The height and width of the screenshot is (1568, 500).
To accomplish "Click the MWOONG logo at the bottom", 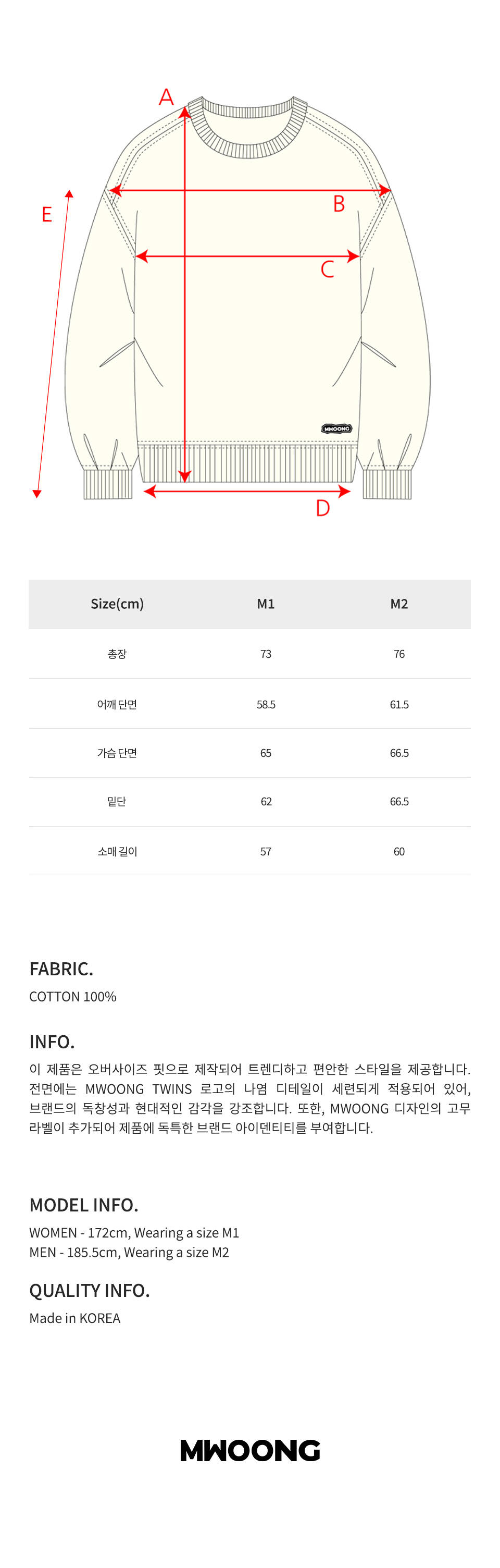I will pos(249,1451).
